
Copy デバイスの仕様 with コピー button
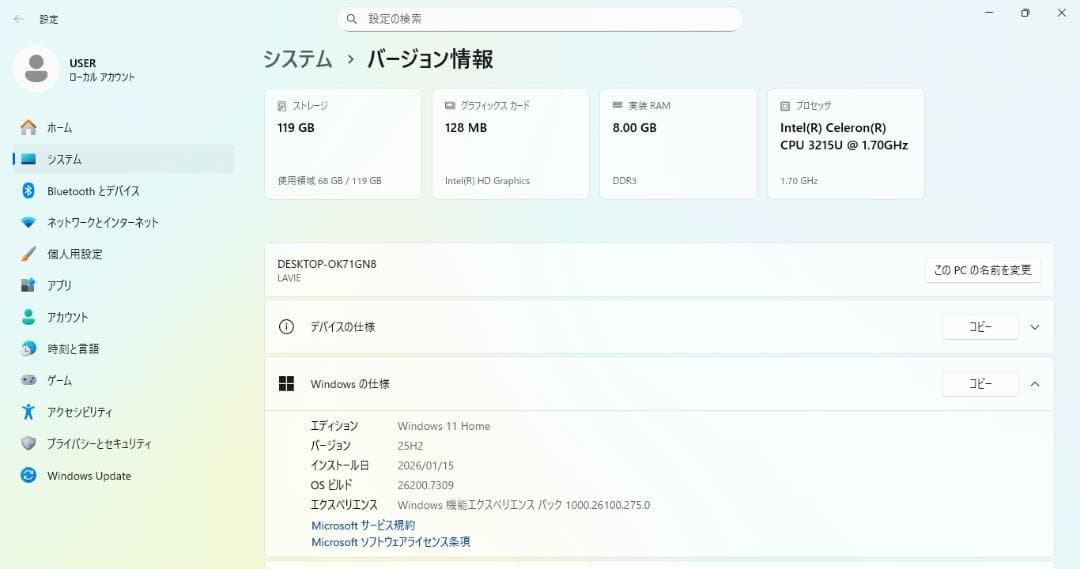click(981, 327)
